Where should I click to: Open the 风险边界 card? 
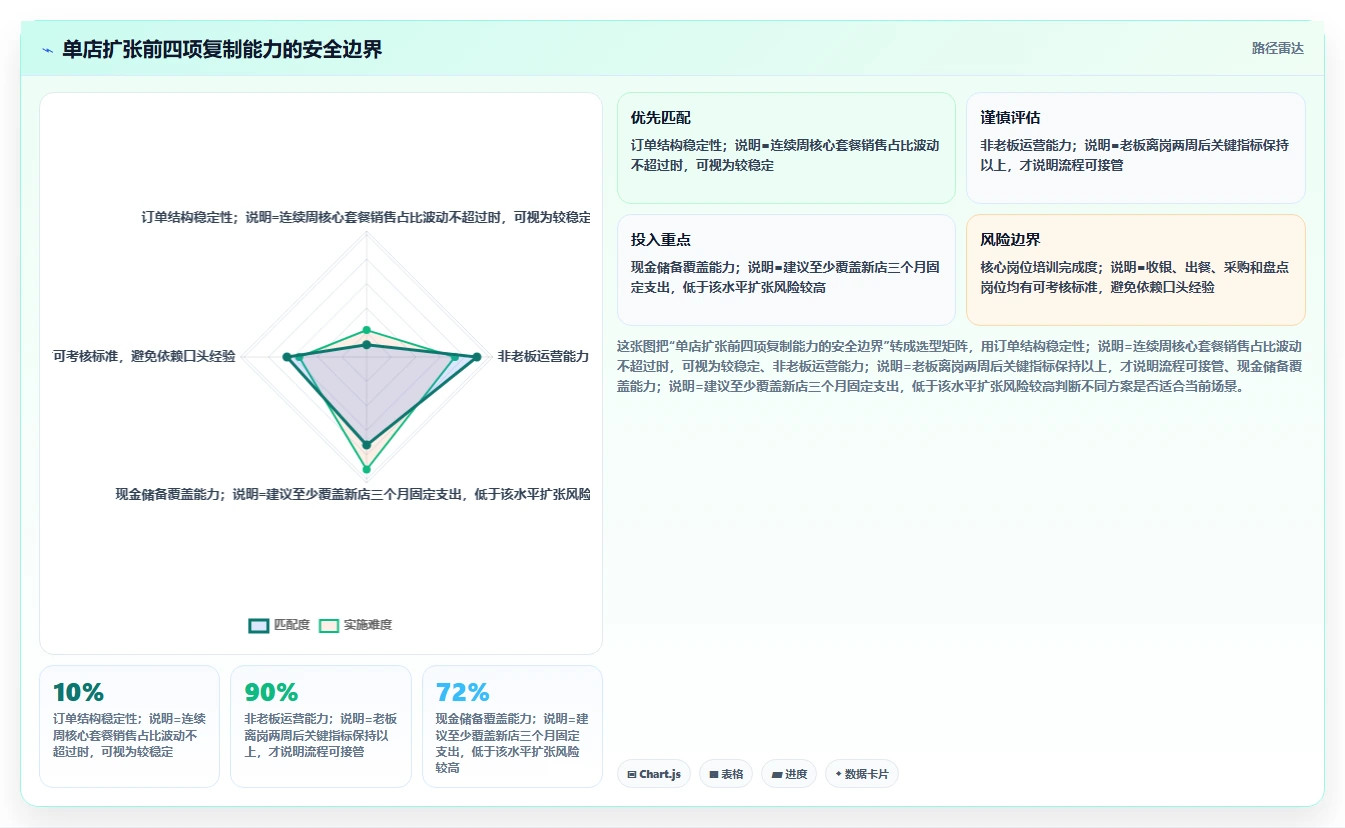point(1136,270)
